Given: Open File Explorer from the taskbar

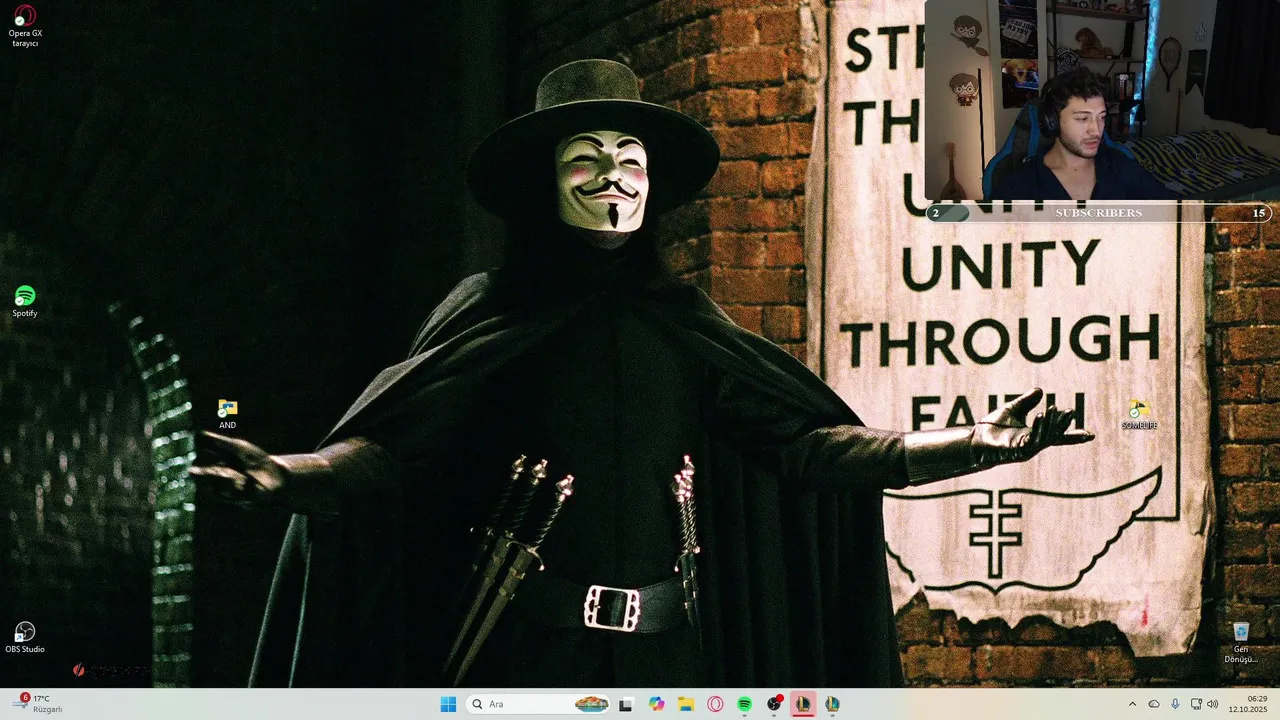Looking at the screenshot, I should pyautogui.click(x=686, y=704).
